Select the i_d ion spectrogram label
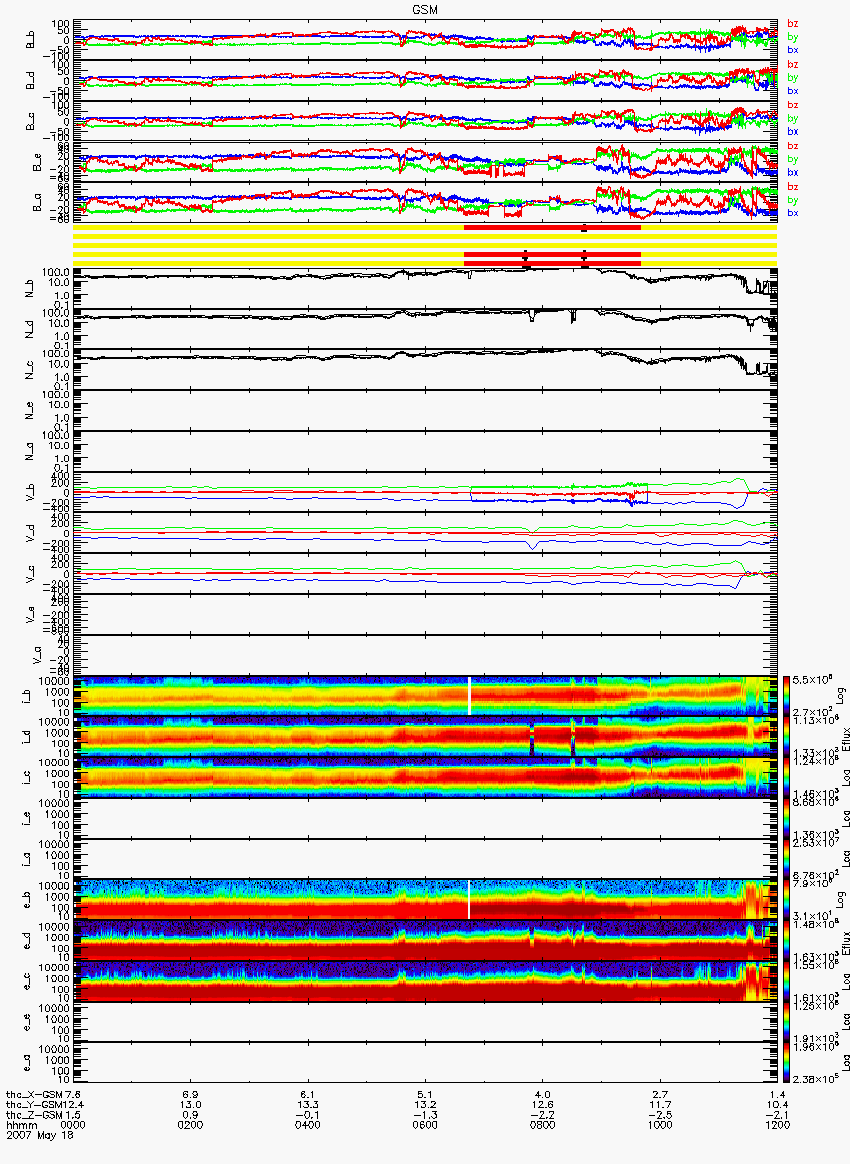 click(x=26, y=736)
